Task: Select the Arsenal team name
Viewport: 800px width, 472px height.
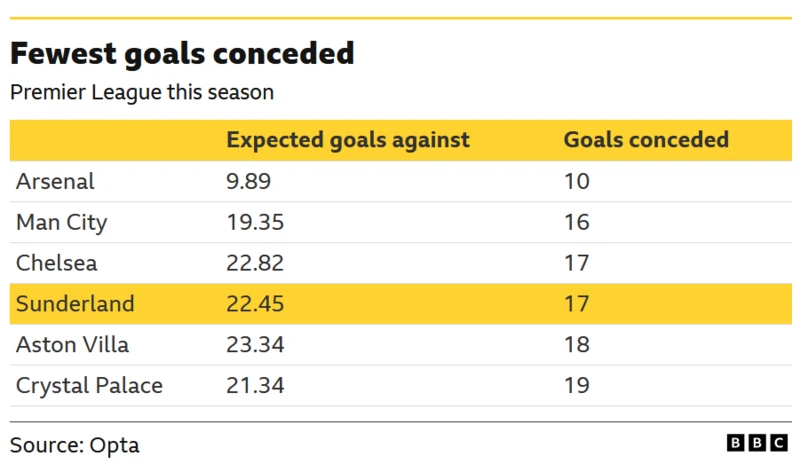Action: coord(56,181)
